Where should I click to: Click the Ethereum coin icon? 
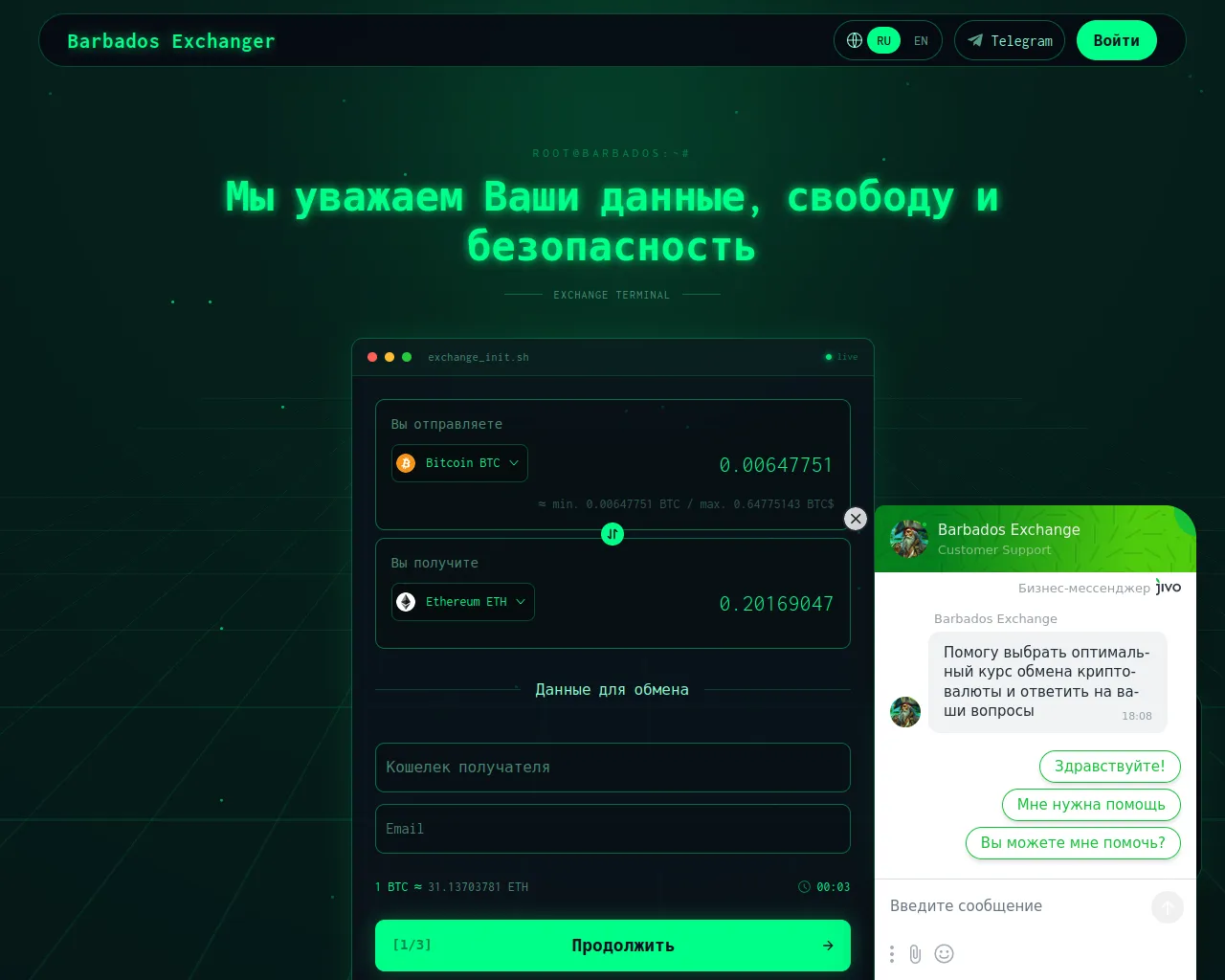pos(406,602)
